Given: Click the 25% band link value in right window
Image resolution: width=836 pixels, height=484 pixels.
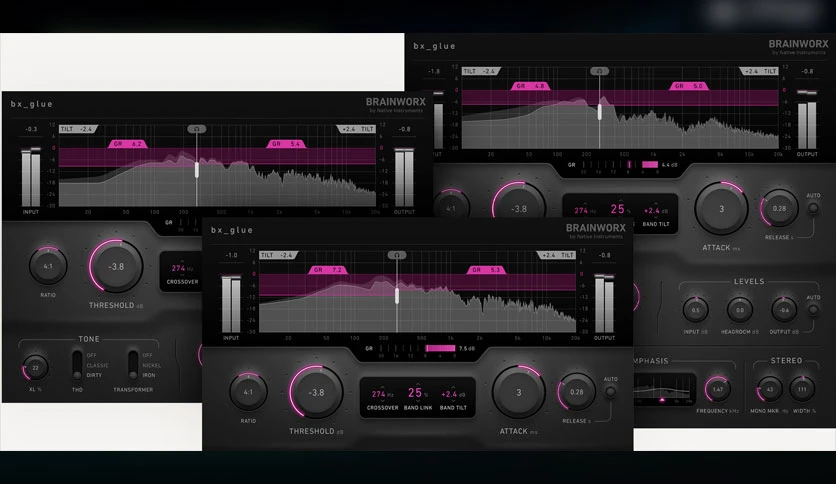Looking at the screenshot, I should coord(620,209).
